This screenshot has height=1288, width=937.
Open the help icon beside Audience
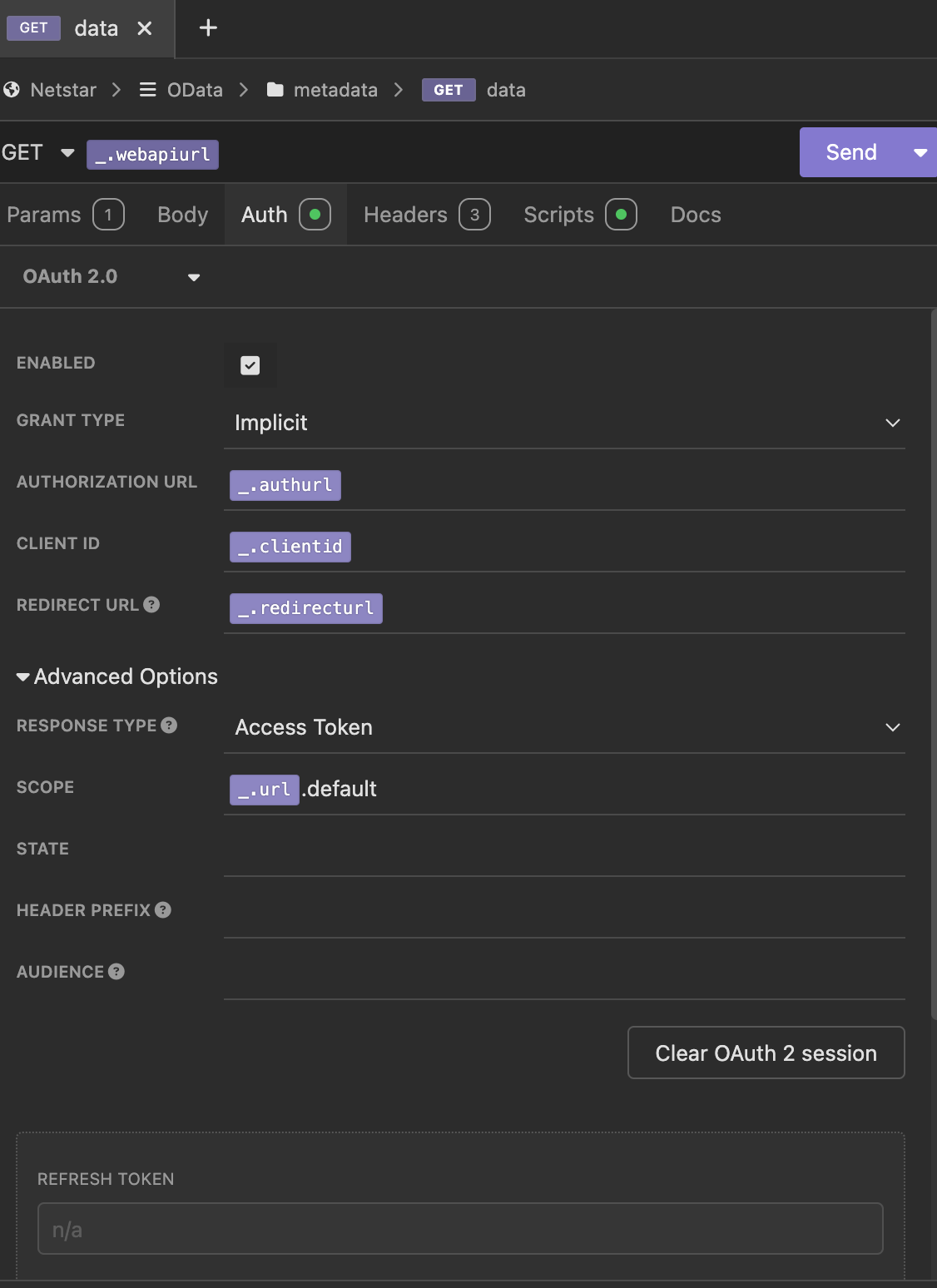117,972
